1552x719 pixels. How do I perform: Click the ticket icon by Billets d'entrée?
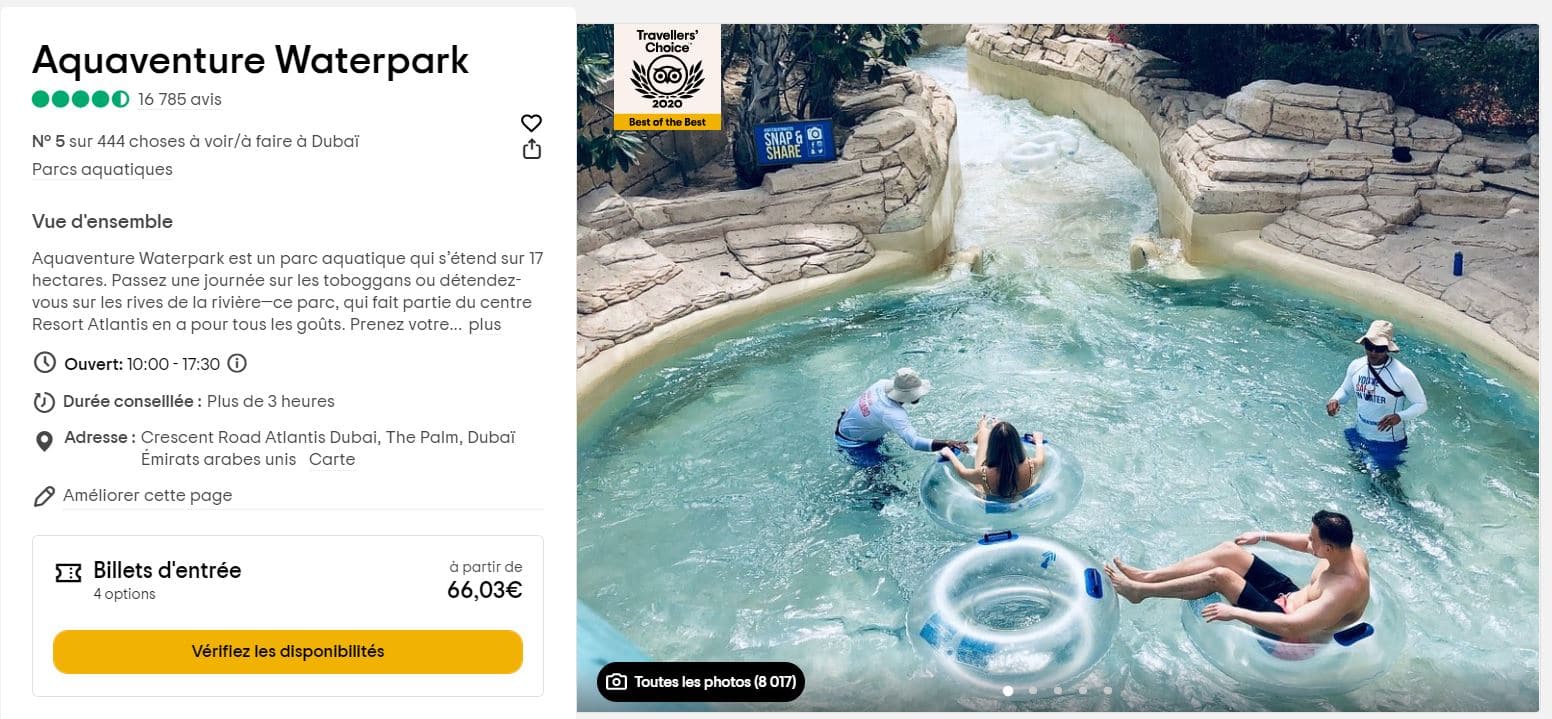(x=68, y=573)
